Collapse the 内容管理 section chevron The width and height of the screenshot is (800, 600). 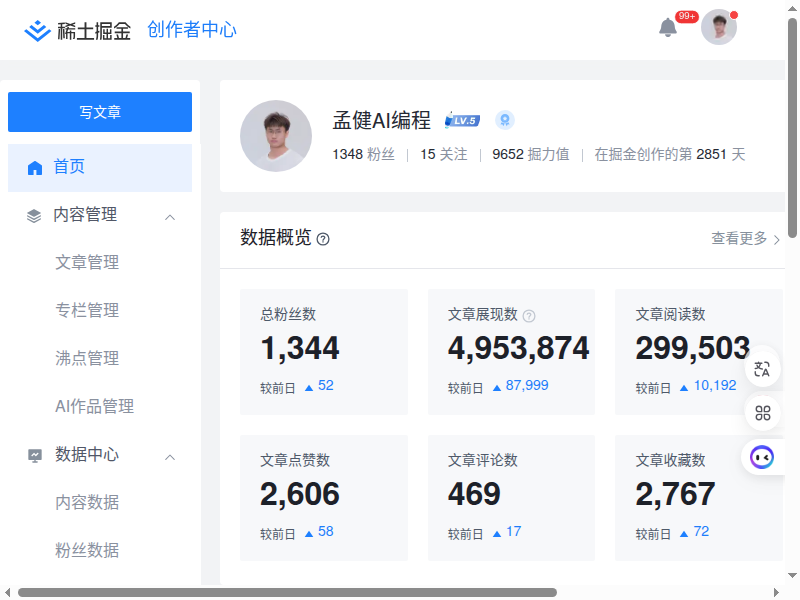click(170, 216)
